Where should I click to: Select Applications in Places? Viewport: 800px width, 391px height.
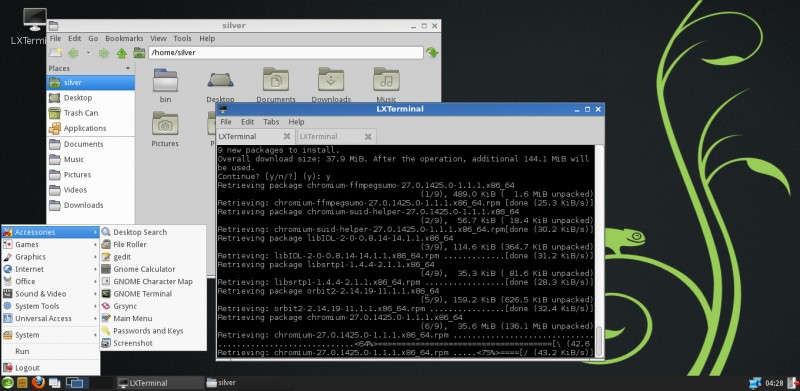[x=91, y=129]
